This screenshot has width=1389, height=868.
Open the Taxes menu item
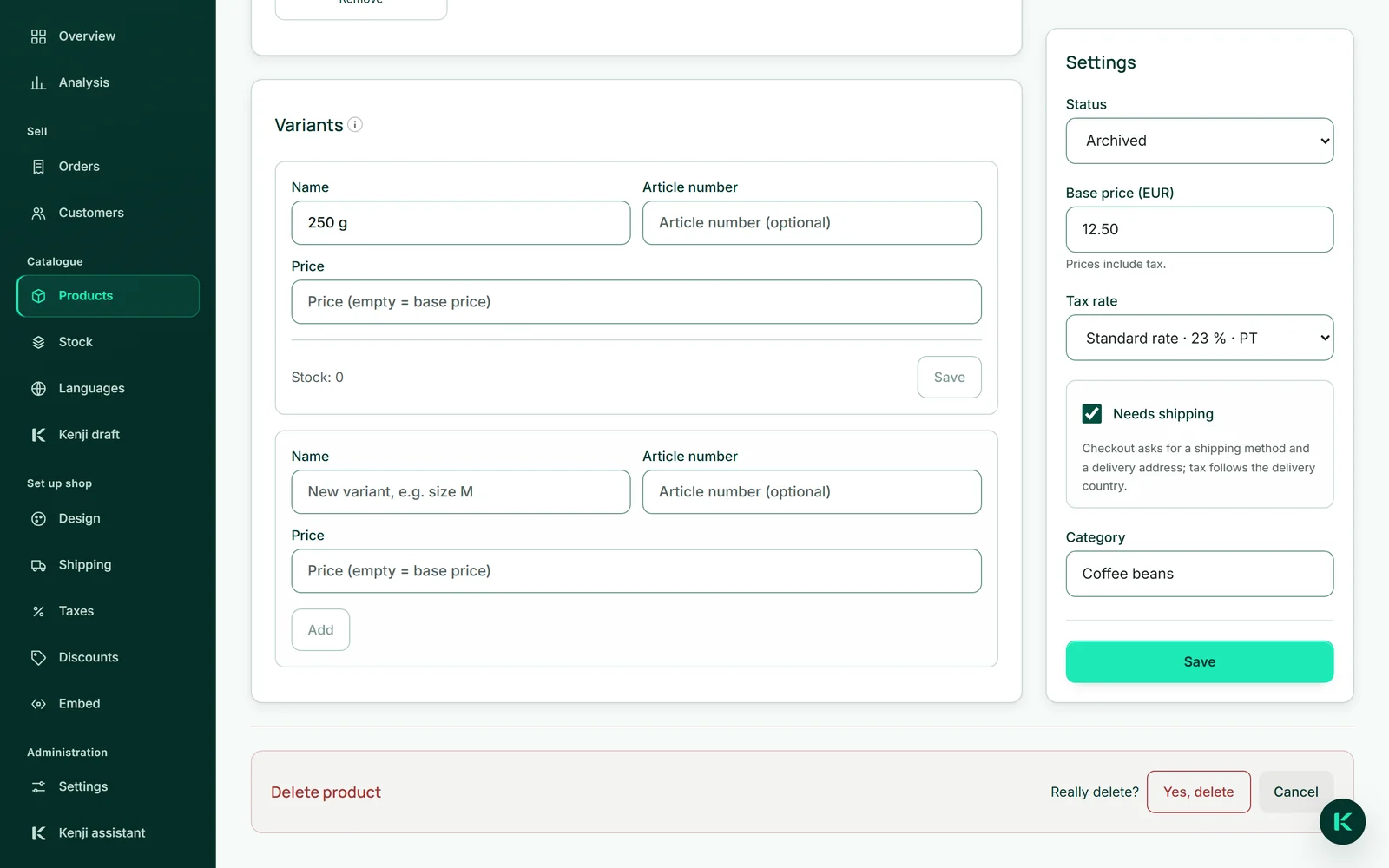pyautogui.click(x=108, y=611)
